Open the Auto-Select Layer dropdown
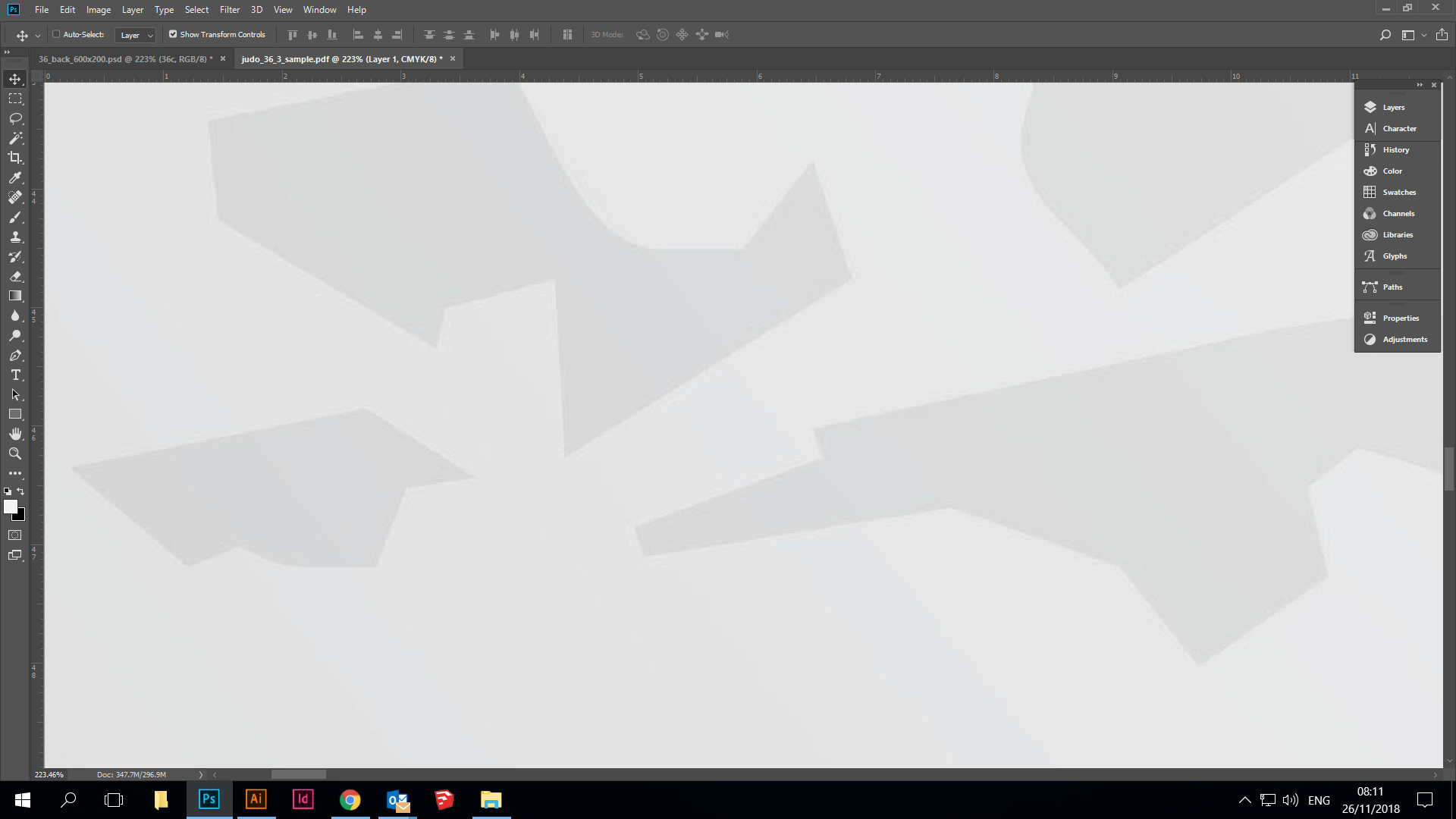The height and width of the screenshot is (819, 1456). coord(136,35)
